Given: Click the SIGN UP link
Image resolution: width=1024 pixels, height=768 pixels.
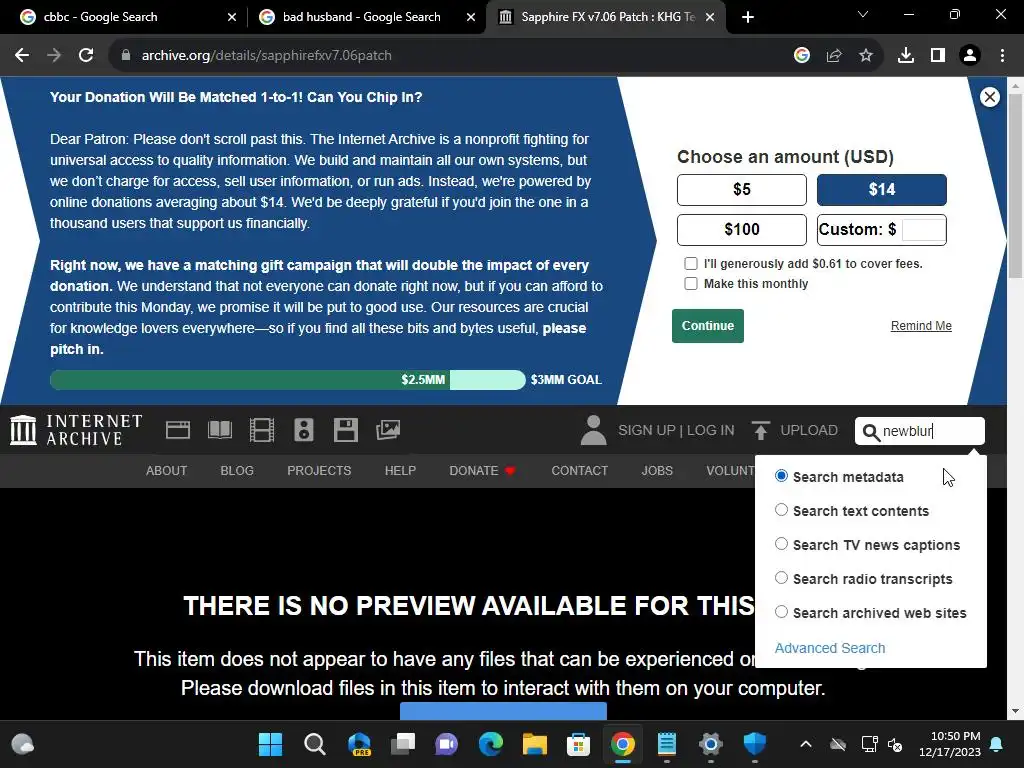Looking at the screenshot, I should pos(647,430).
